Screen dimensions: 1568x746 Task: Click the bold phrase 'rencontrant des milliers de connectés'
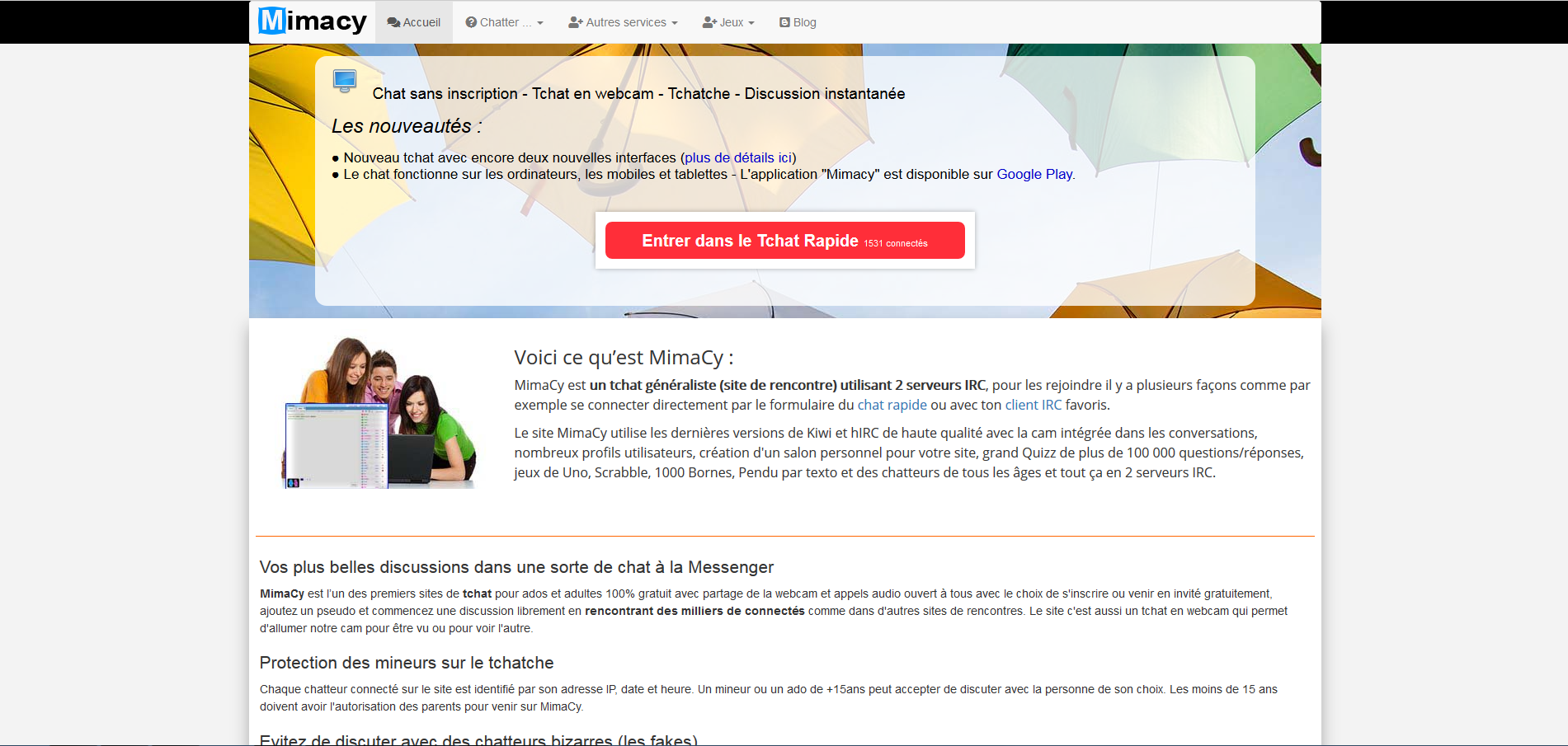pos(695,611)
